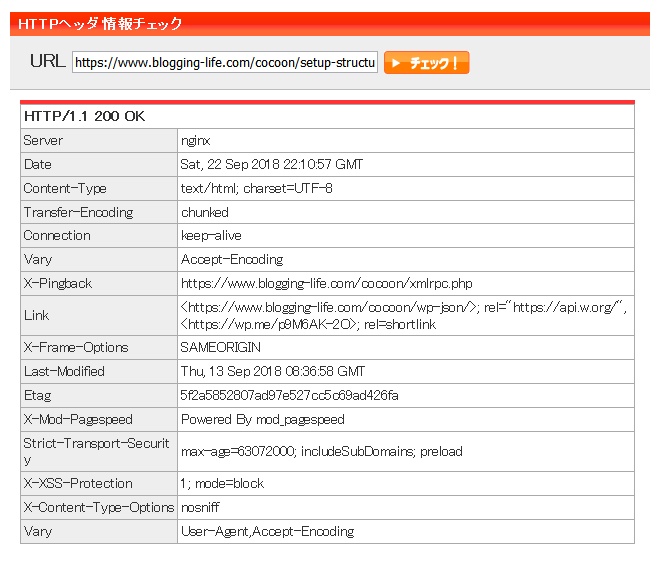Click the Connection header name cell
658x570 pixels.
99,236
